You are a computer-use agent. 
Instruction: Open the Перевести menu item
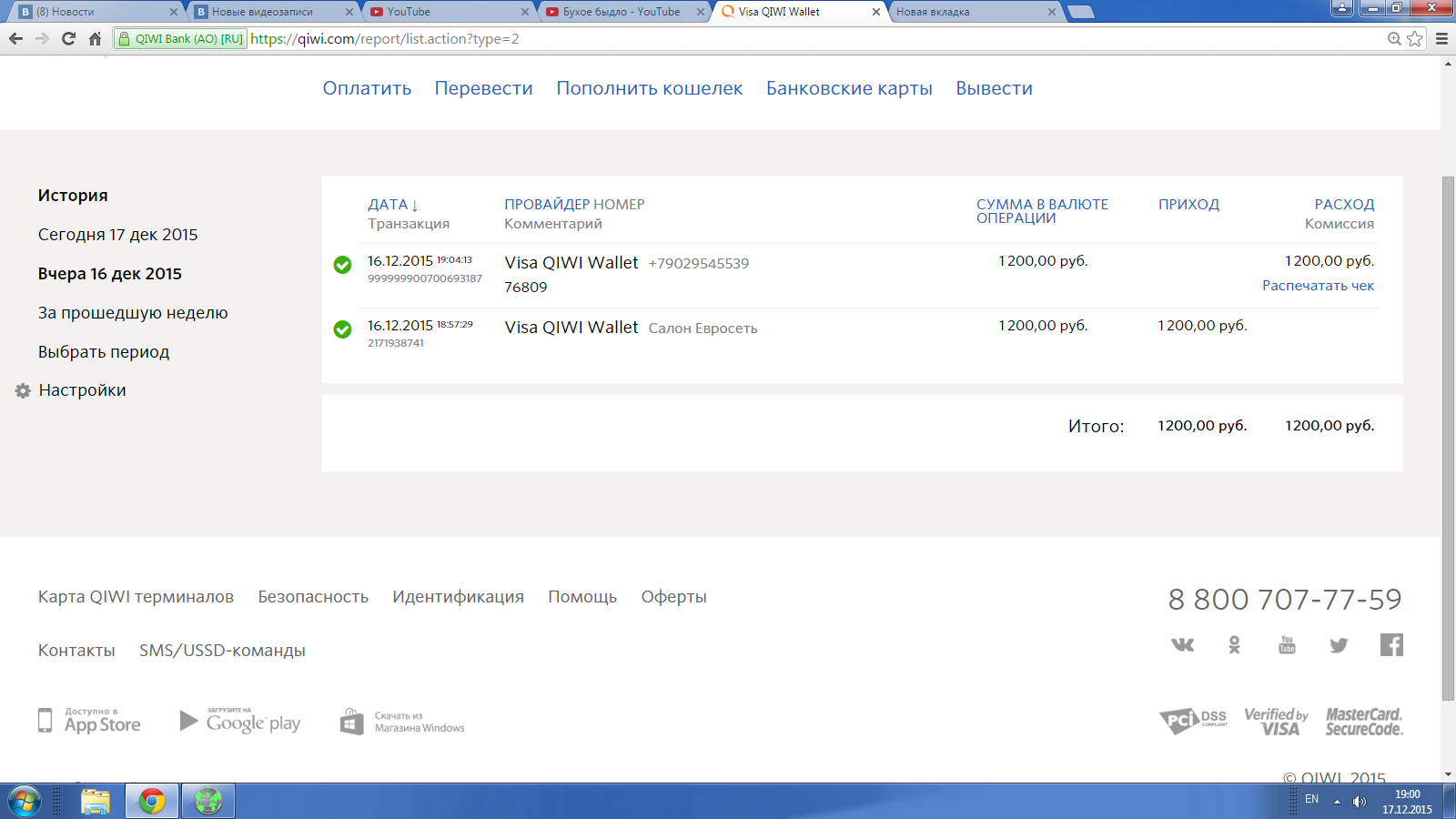pyautogui.click(x=483, y=88)
